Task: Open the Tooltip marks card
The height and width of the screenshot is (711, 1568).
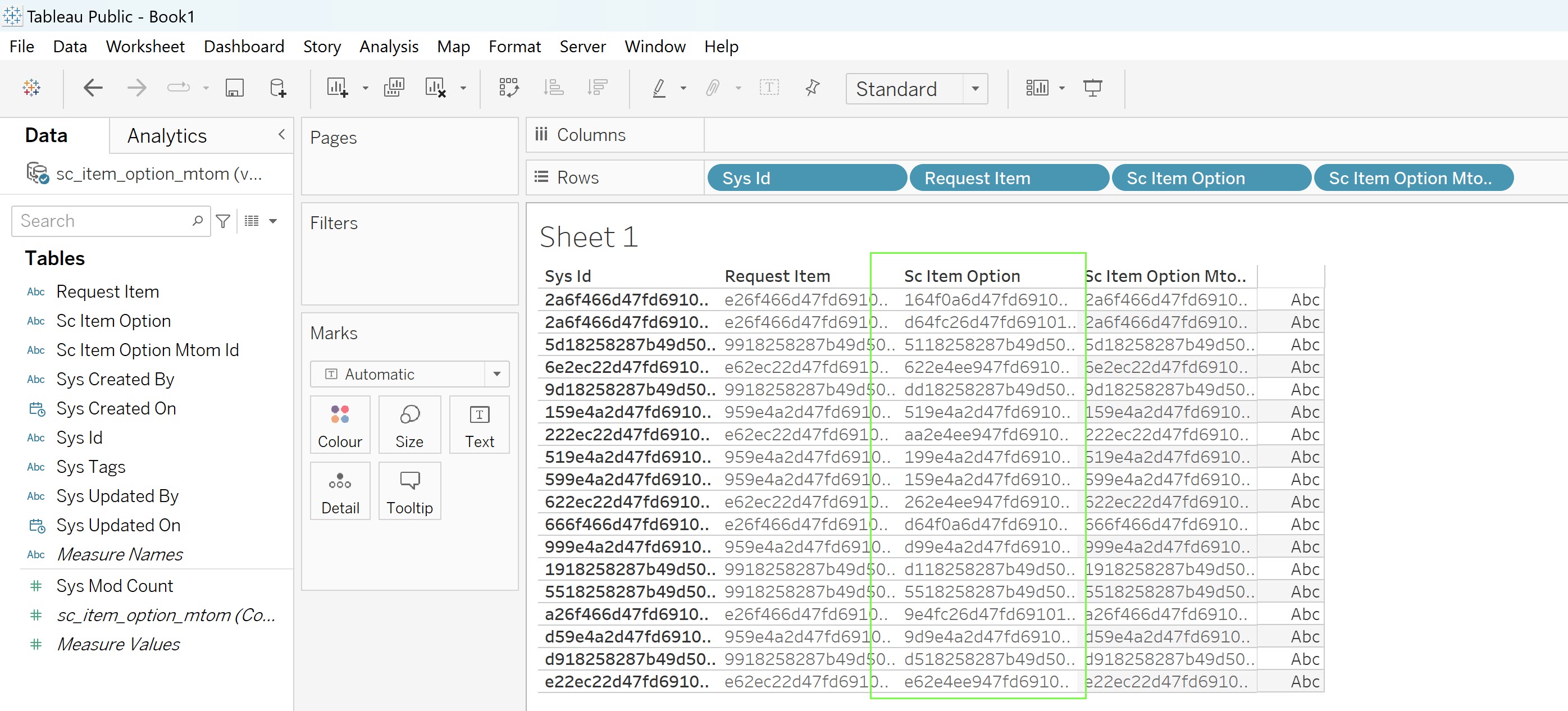Action: coord(409,491)
